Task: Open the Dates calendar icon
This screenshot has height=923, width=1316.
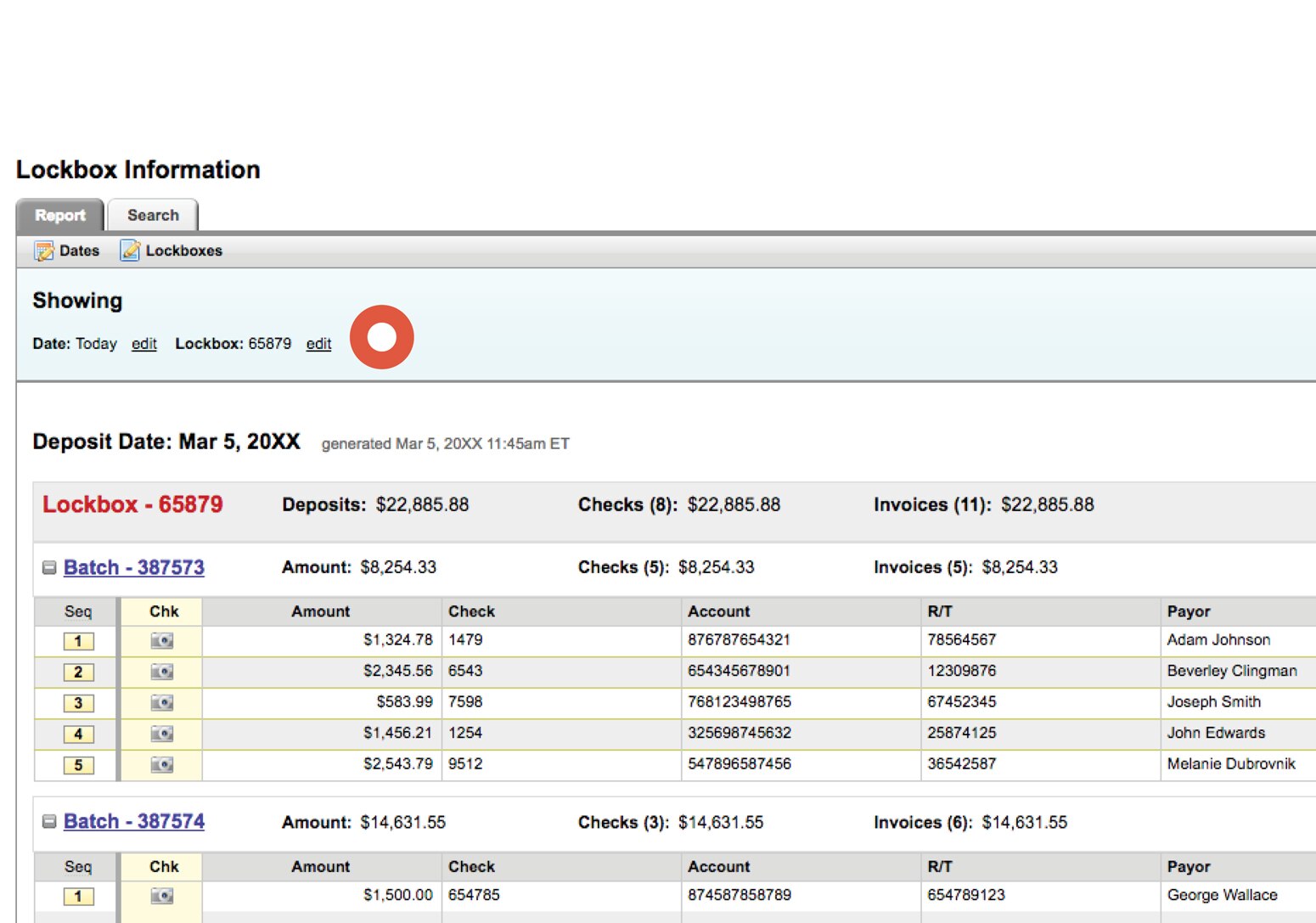Action: [x=45, y=250]
